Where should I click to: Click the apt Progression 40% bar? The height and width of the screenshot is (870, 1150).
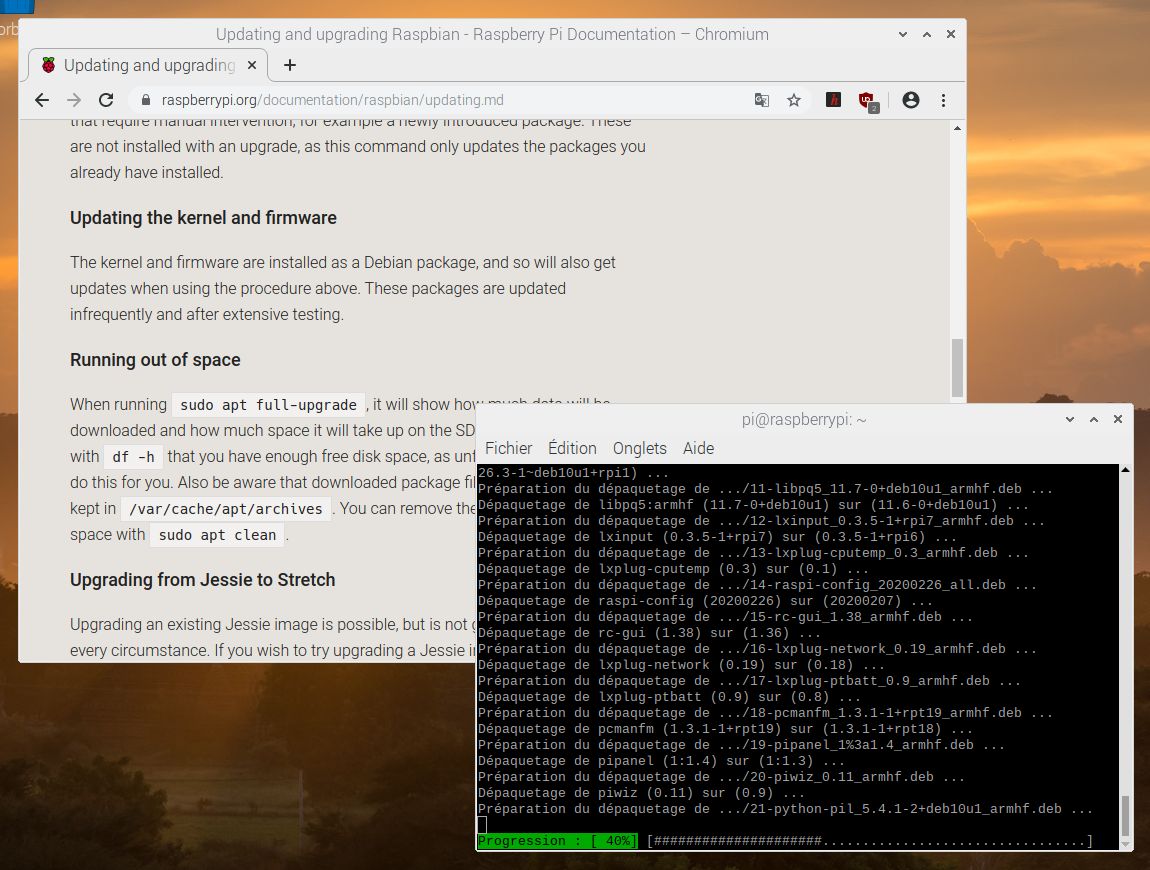click(x=785, y=841)
